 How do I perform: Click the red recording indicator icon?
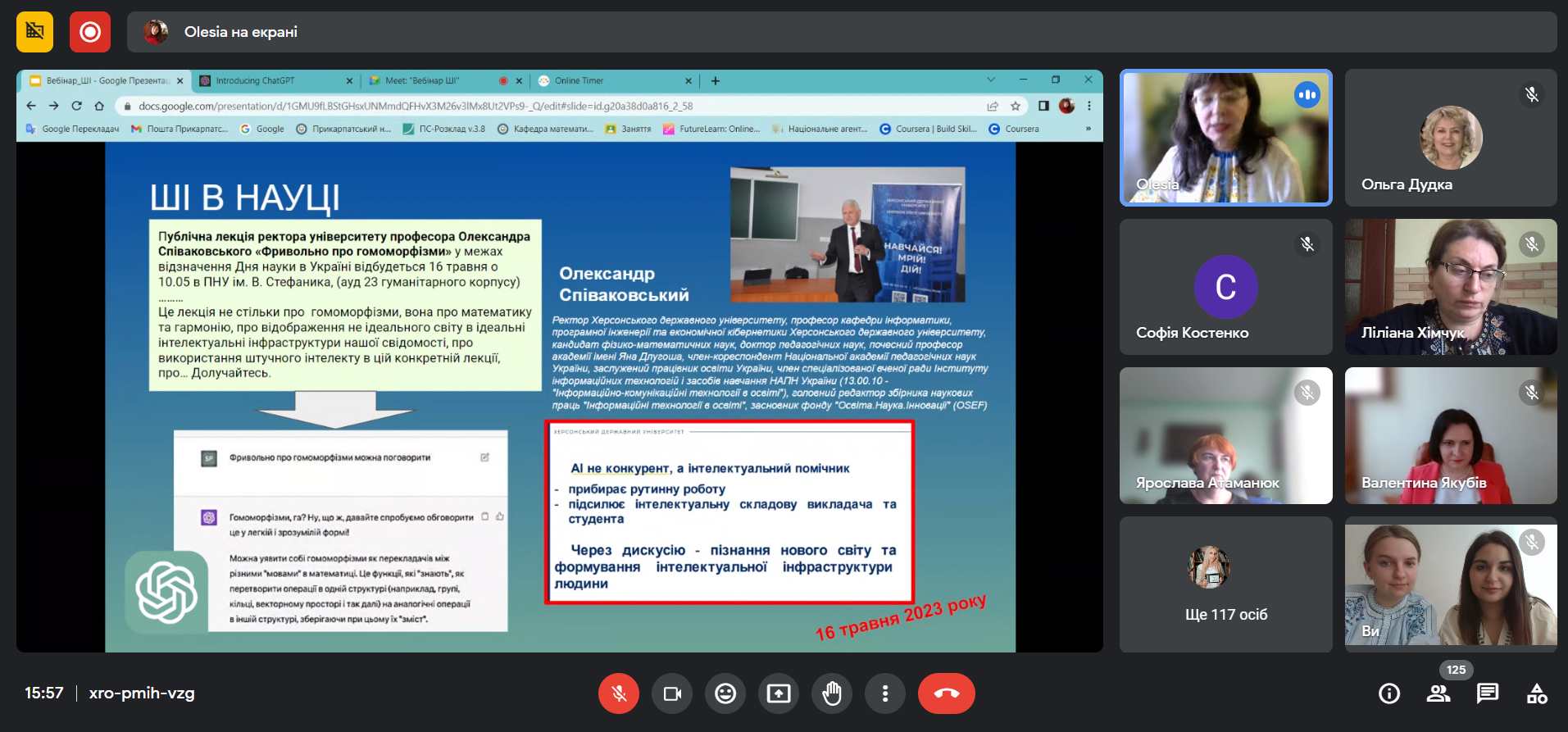[90, 32]
